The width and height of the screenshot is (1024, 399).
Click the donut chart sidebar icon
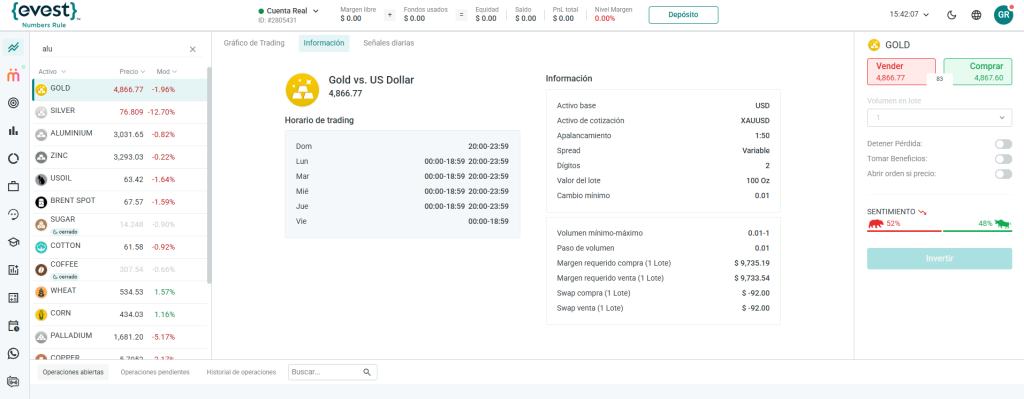(x=13, y=159)
